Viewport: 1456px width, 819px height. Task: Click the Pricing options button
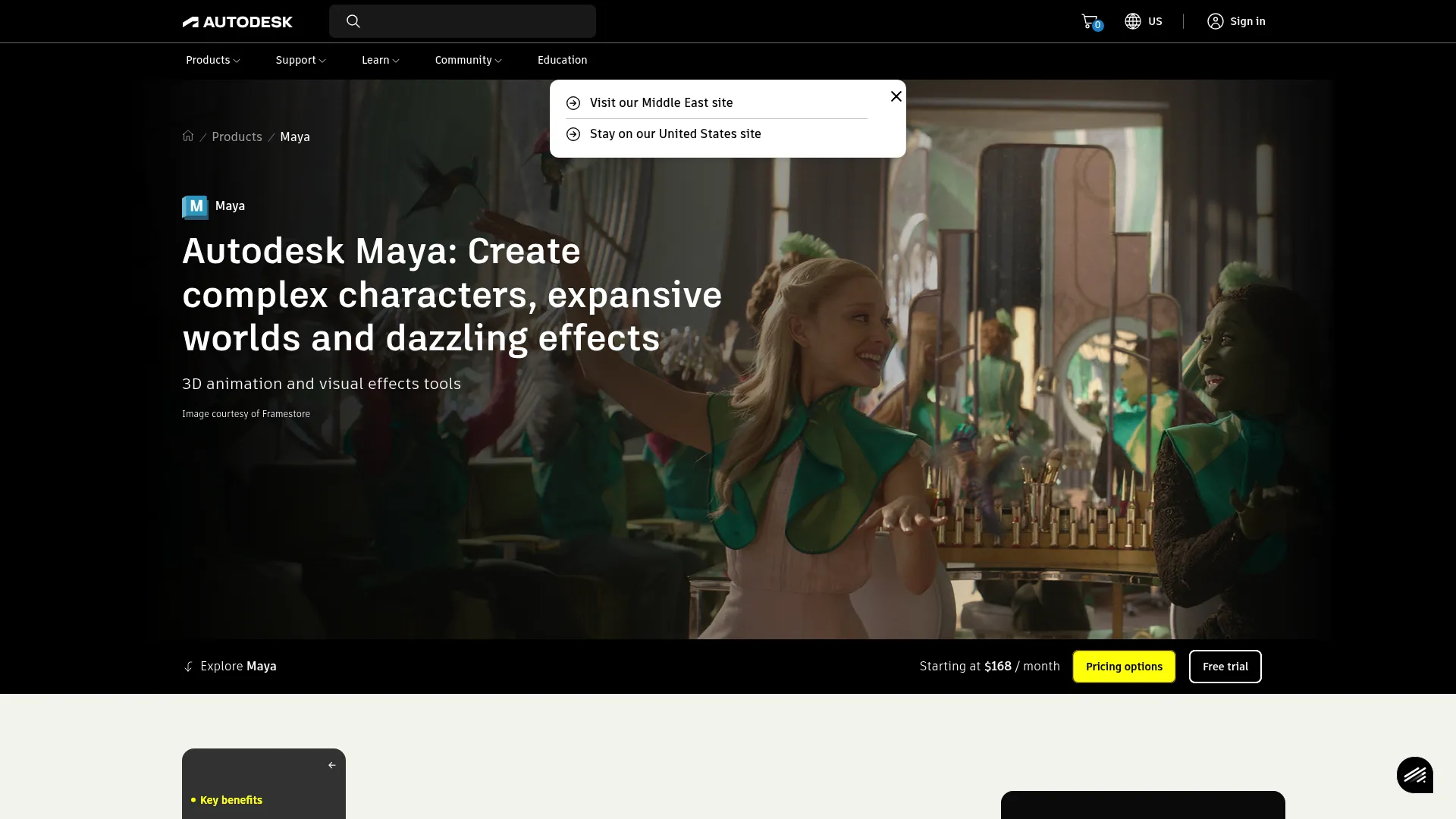(1124, 667)
